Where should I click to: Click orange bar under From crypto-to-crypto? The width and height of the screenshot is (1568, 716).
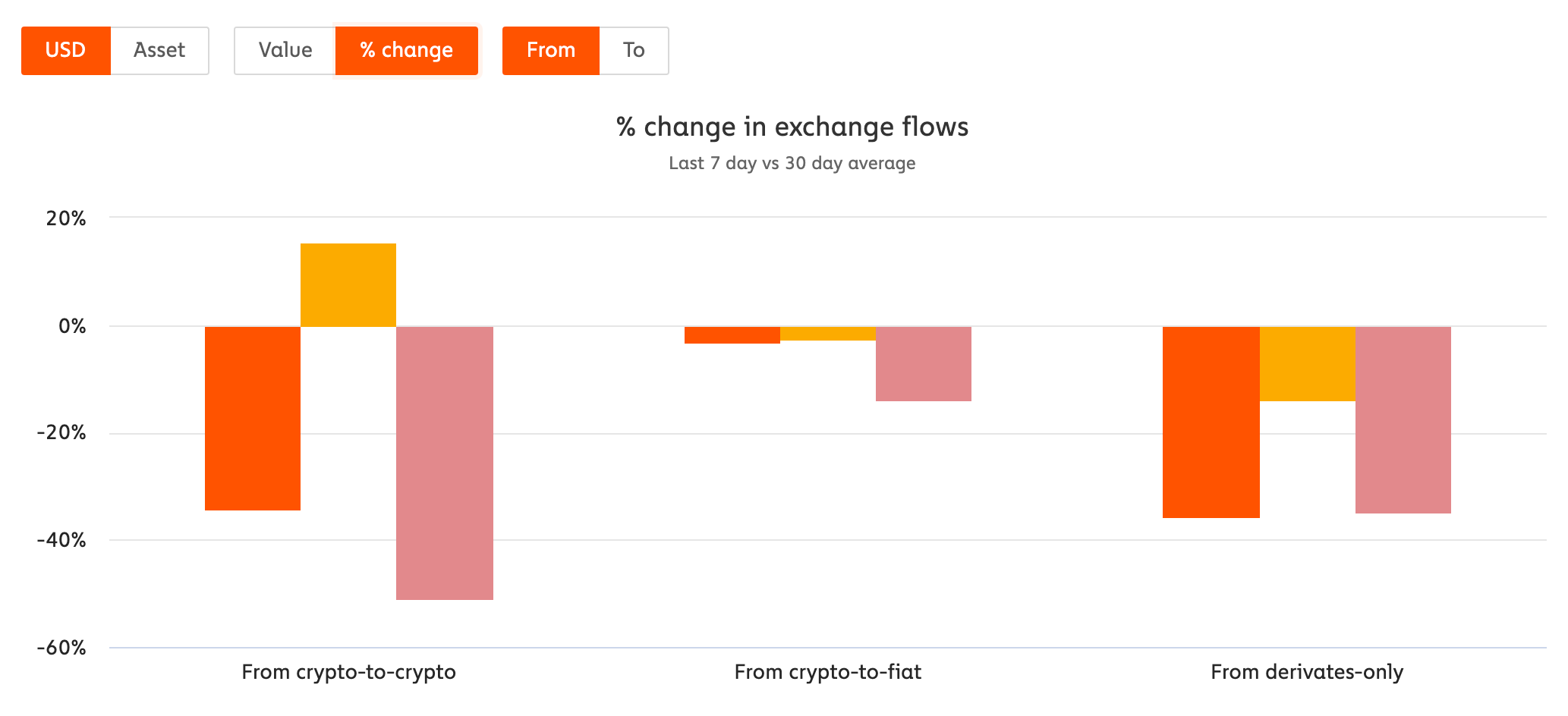pyautogui.click(x=253, y=419)
